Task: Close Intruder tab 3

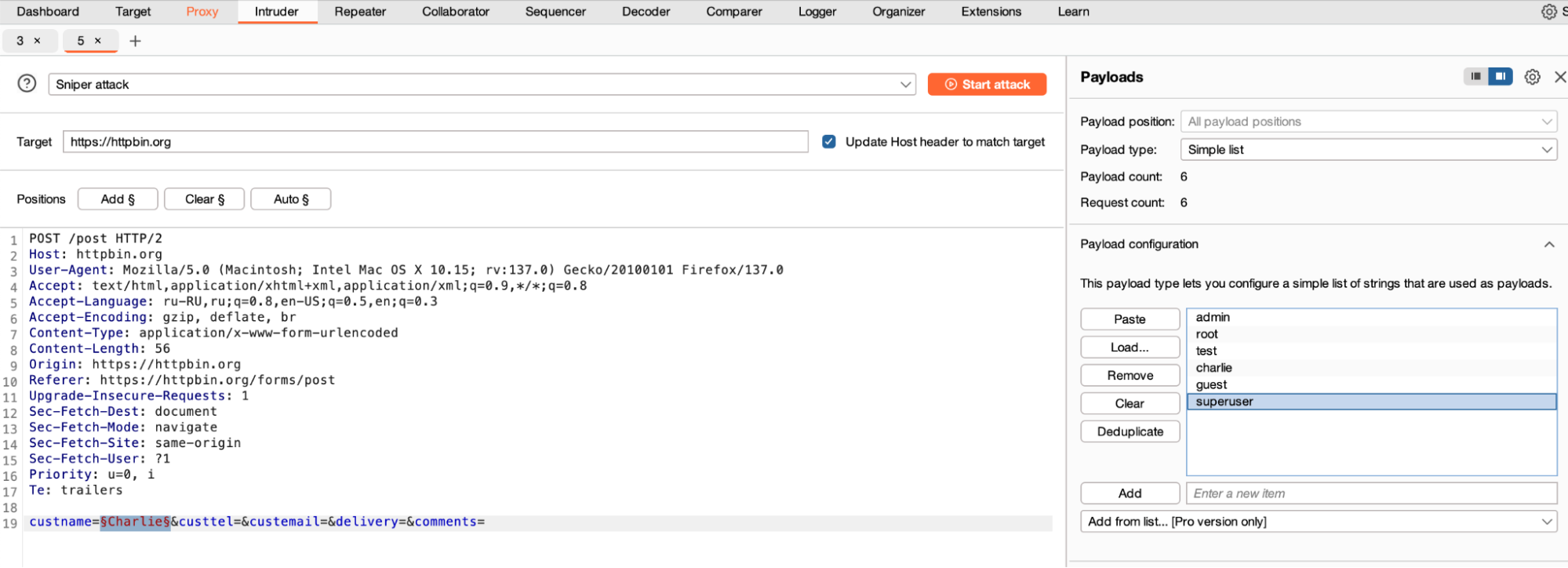Action: (37, 41)
